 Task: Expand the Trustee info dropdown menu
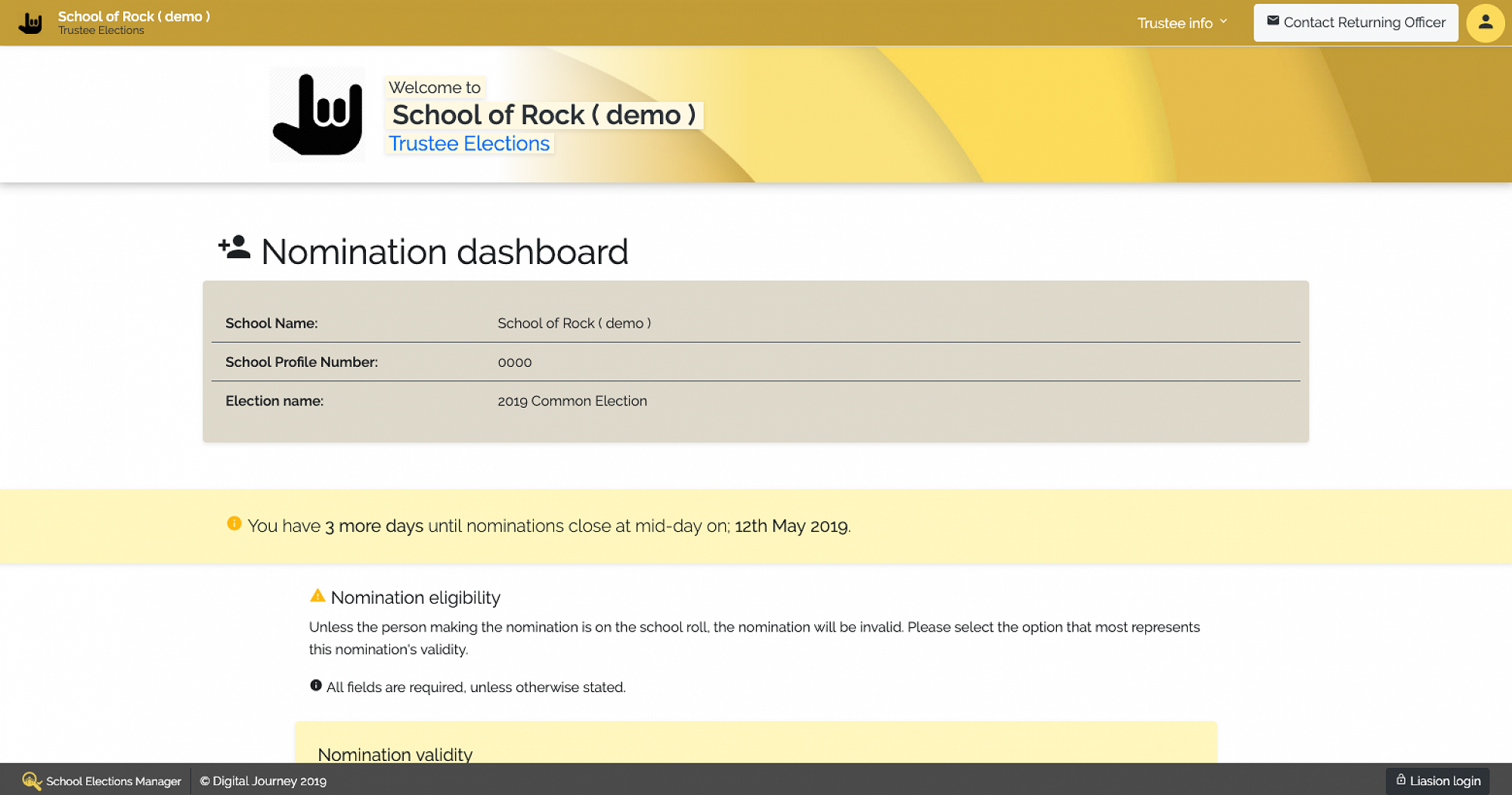1175,23
